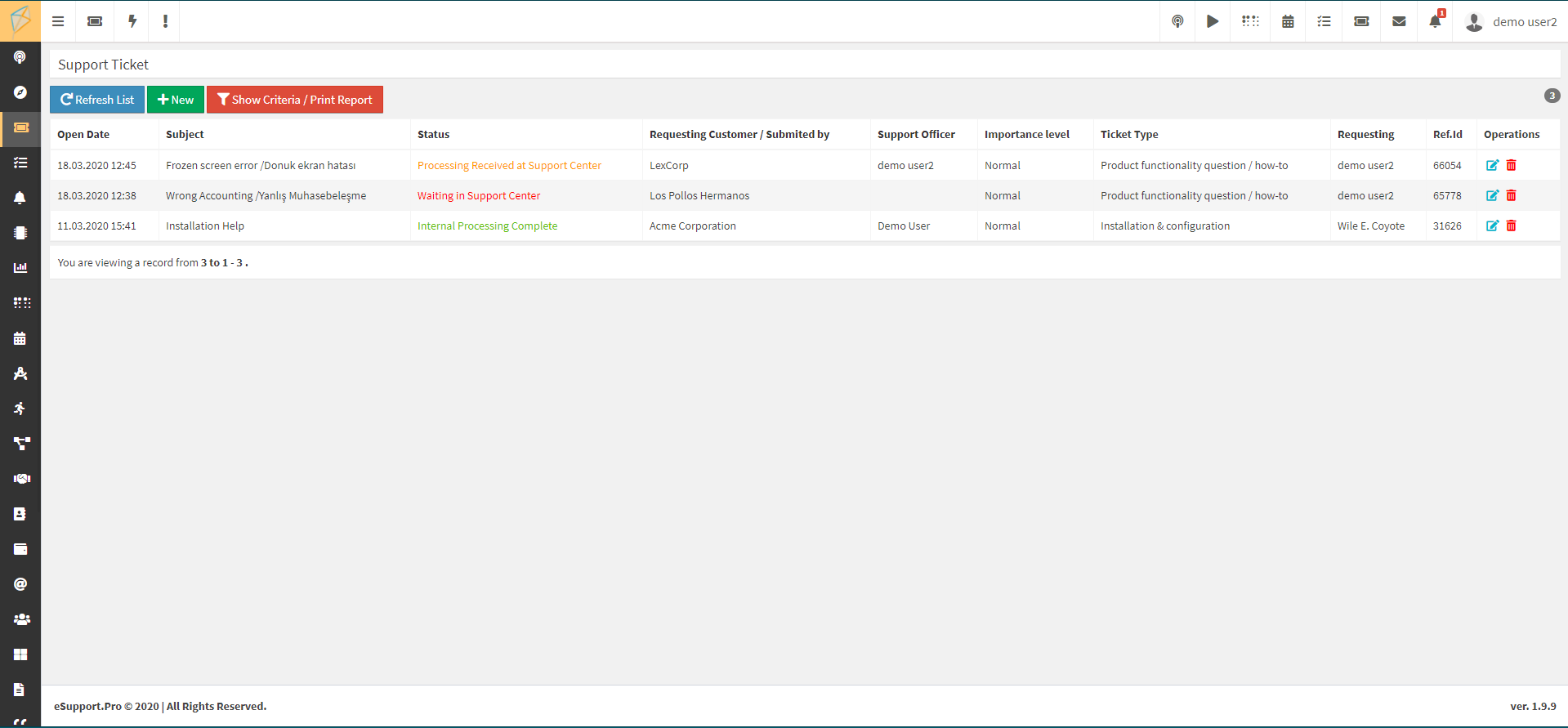Select the Acme Corporation customer cell
The height and width of the screenshot is (728, 1568).
[x=693, y=226]
